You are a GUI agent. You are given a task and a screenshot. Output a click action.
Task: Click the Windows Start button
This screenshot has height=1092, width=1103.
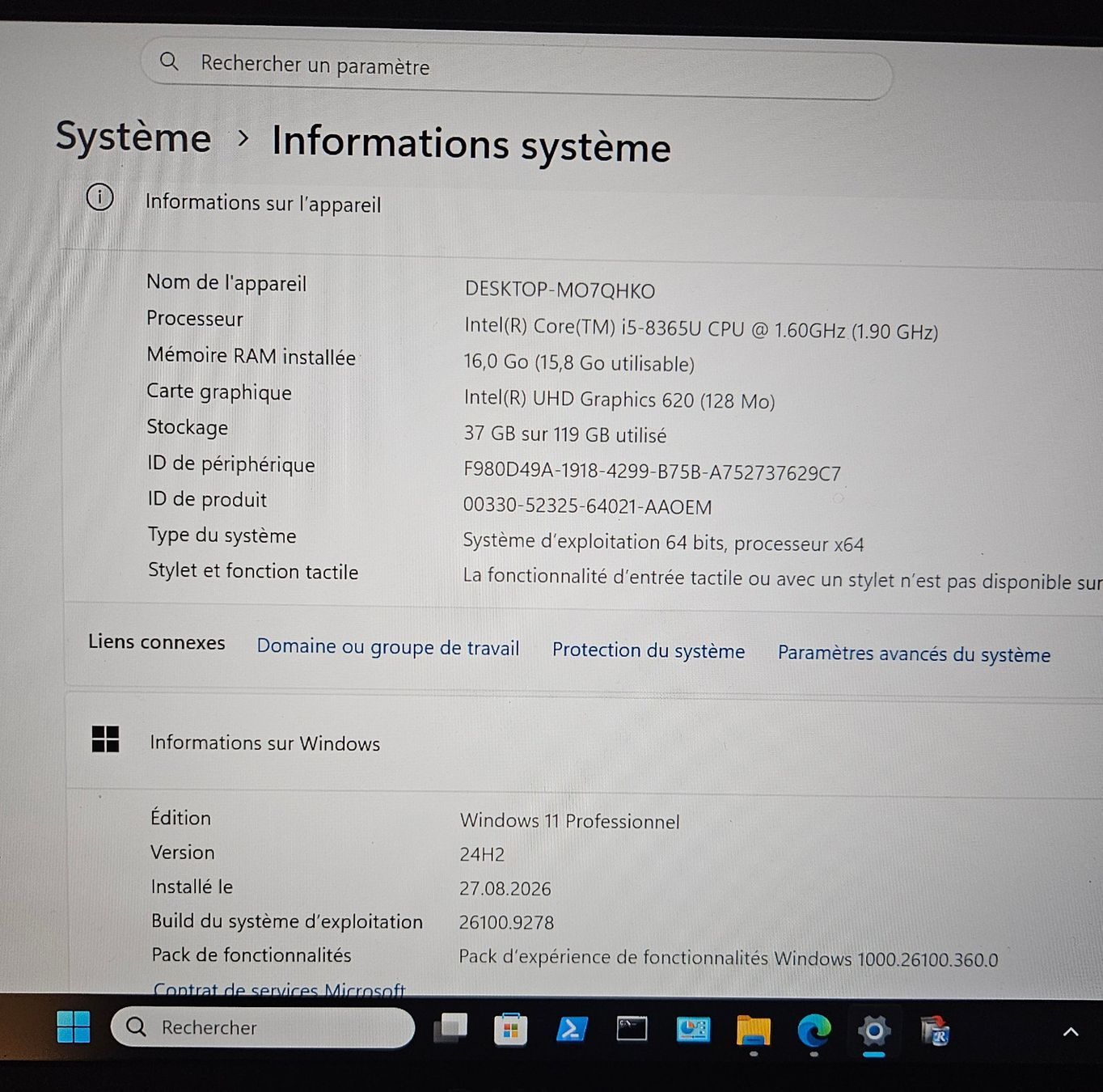coord(74,1026)
